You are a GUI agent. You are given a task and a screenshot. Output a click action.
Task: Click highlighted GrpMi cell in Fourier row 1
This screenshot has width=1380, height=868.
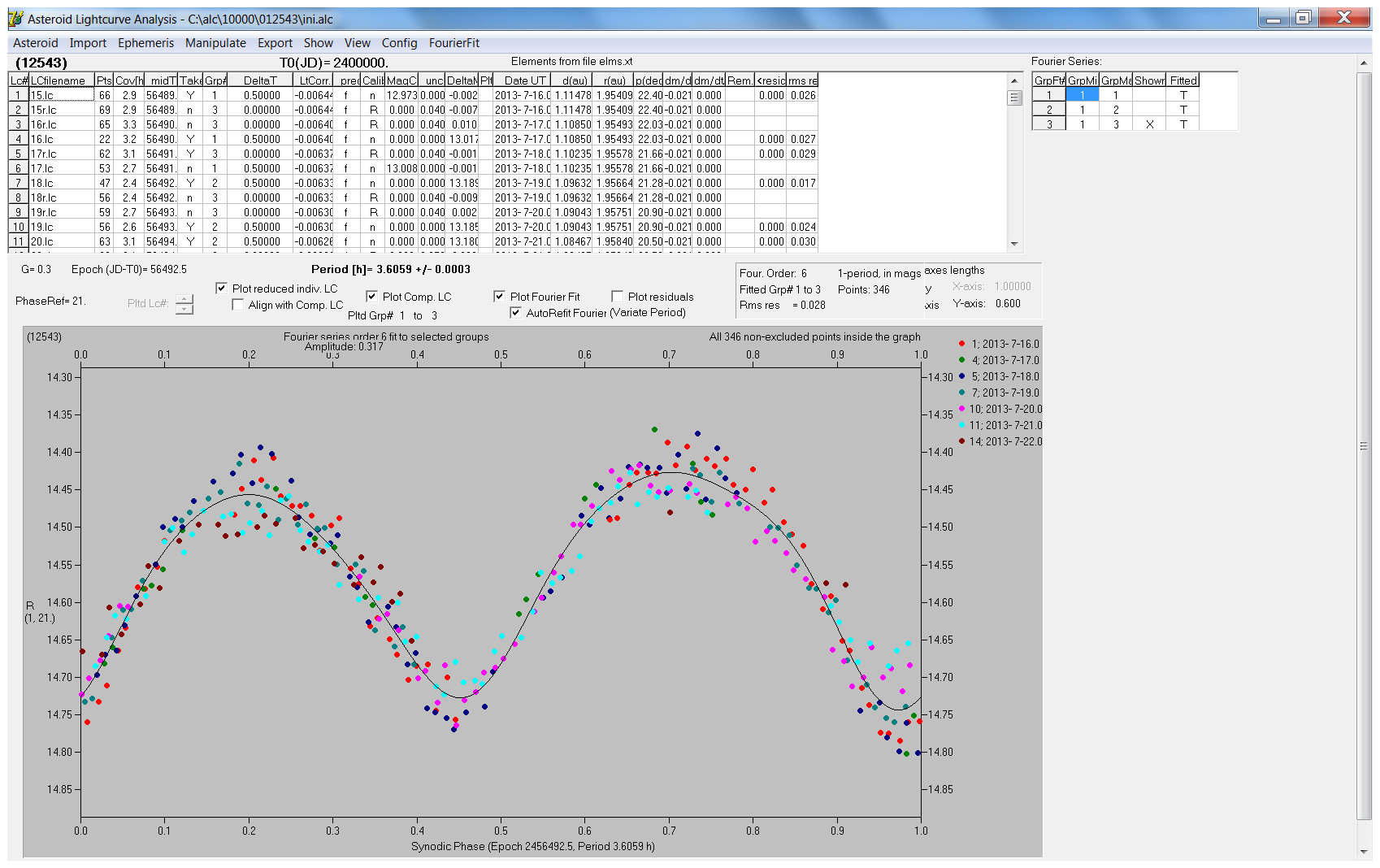(1082, 95)
